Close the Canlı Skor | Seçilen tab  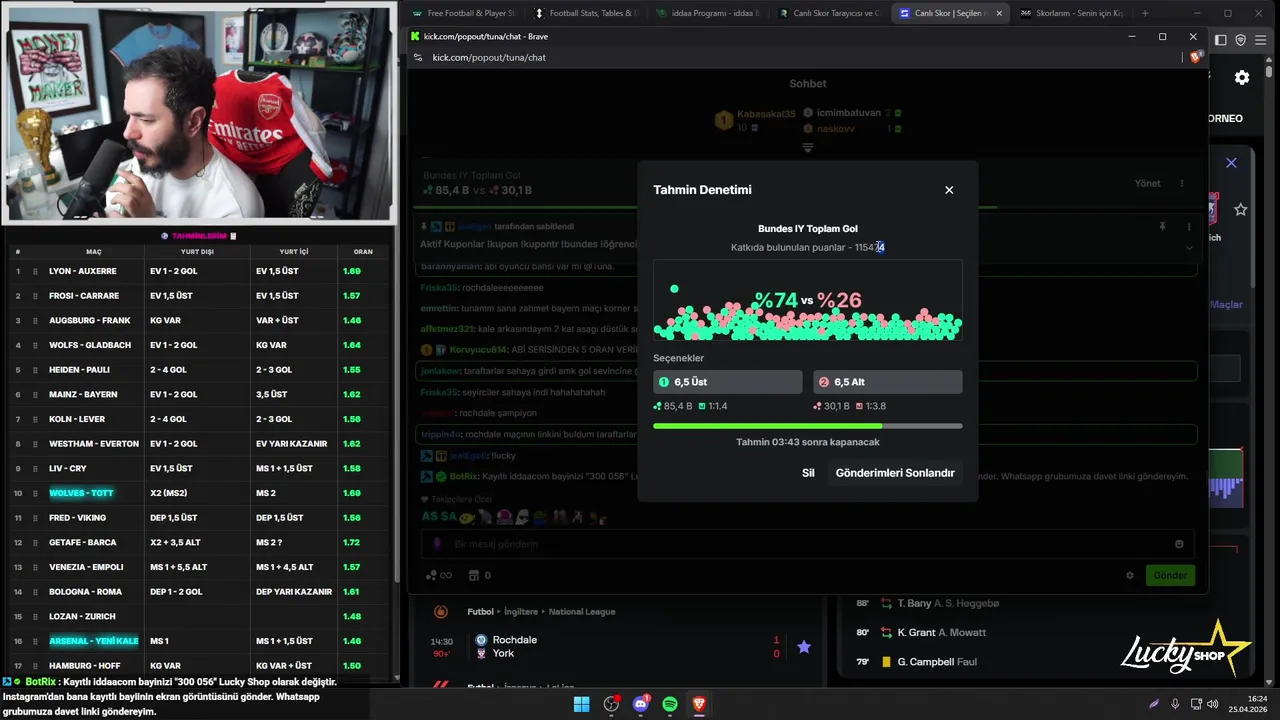(x=998, y=13)
